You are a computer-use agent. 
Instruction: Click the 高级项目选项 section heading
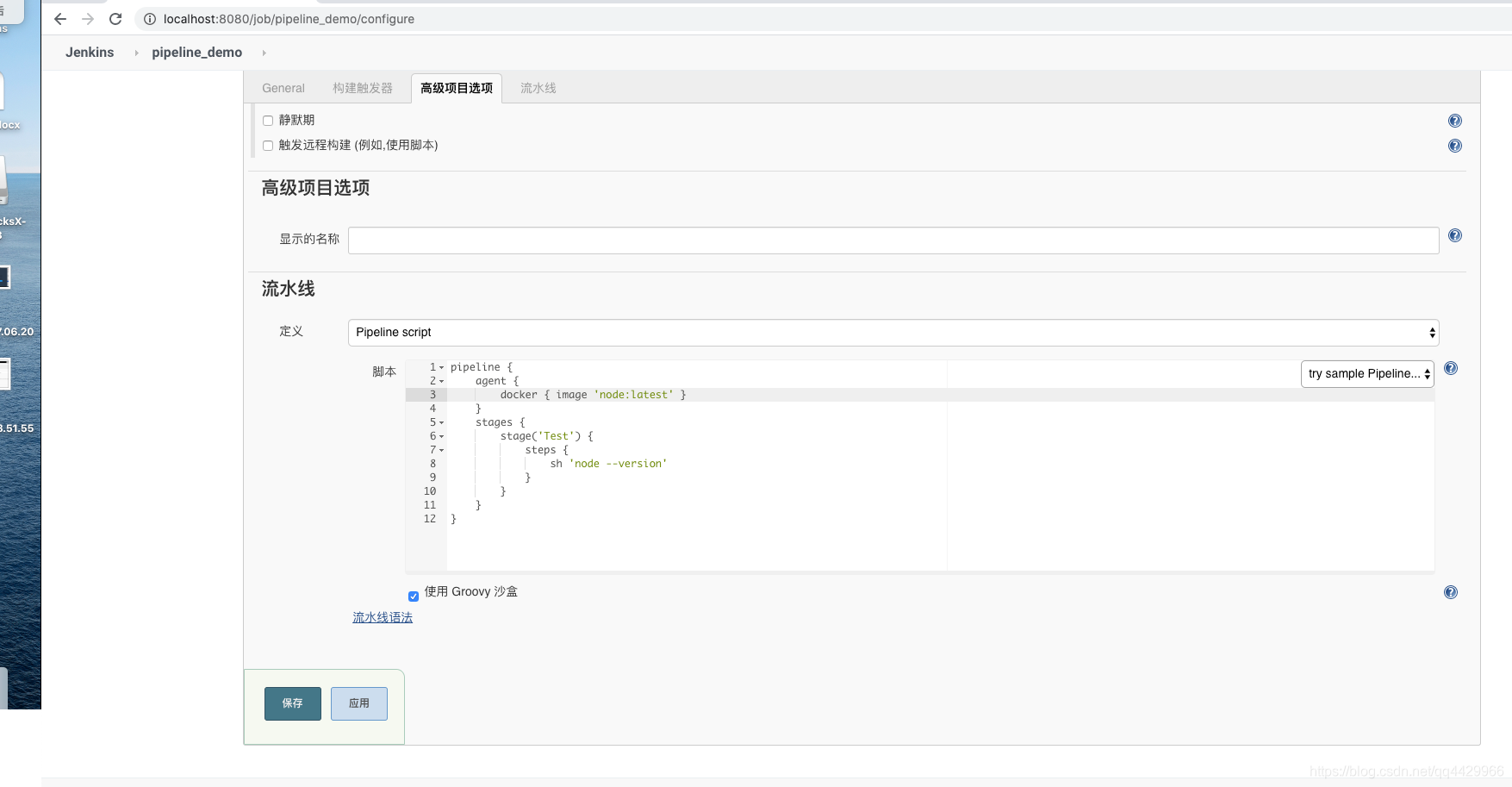click(x=316, y=188)
